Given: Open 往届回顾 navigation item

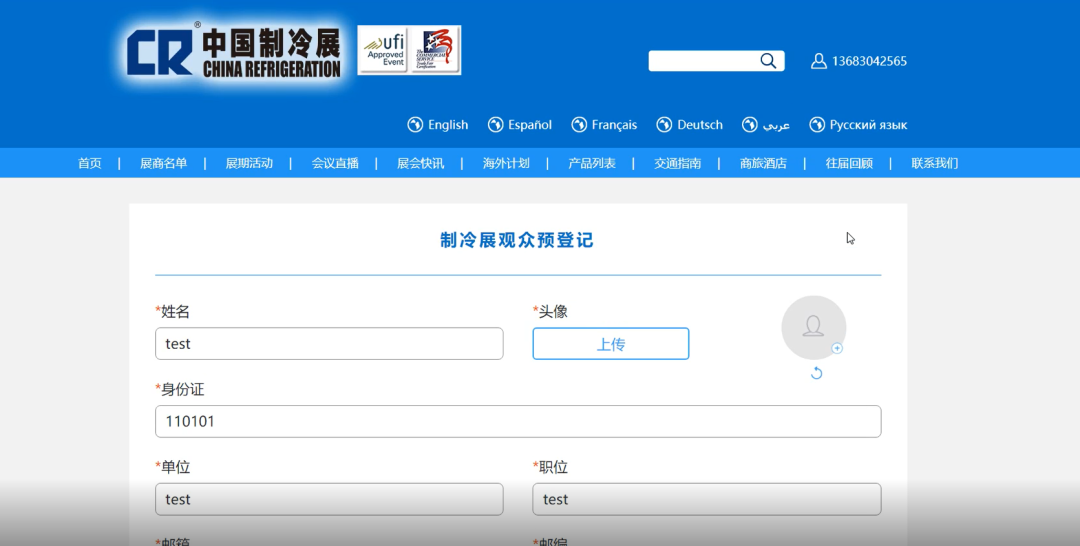Looking at the screenshot, I should point(849,163).
